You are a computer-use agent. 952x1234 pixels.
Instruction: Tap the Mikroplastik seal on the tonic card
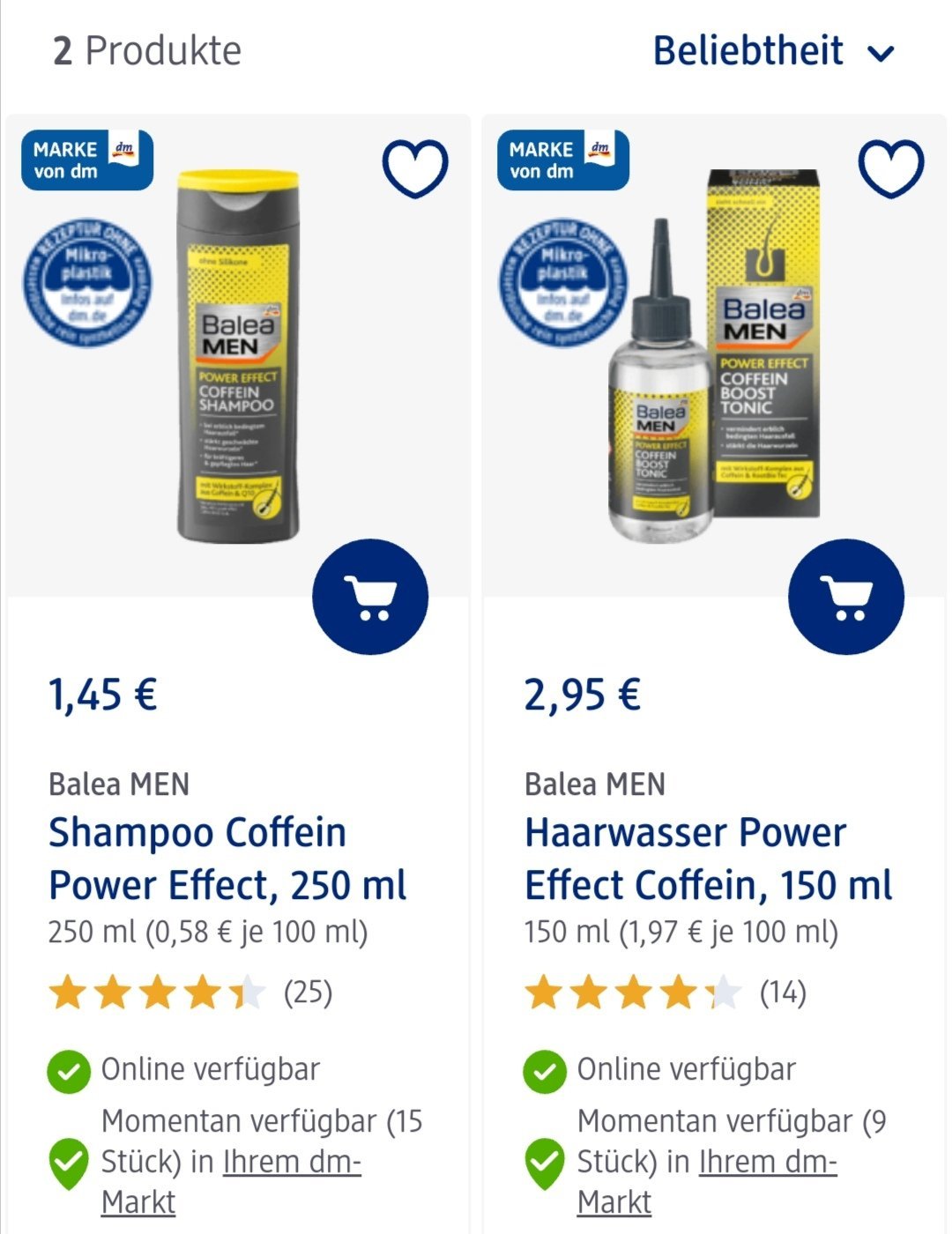[562, 282]
